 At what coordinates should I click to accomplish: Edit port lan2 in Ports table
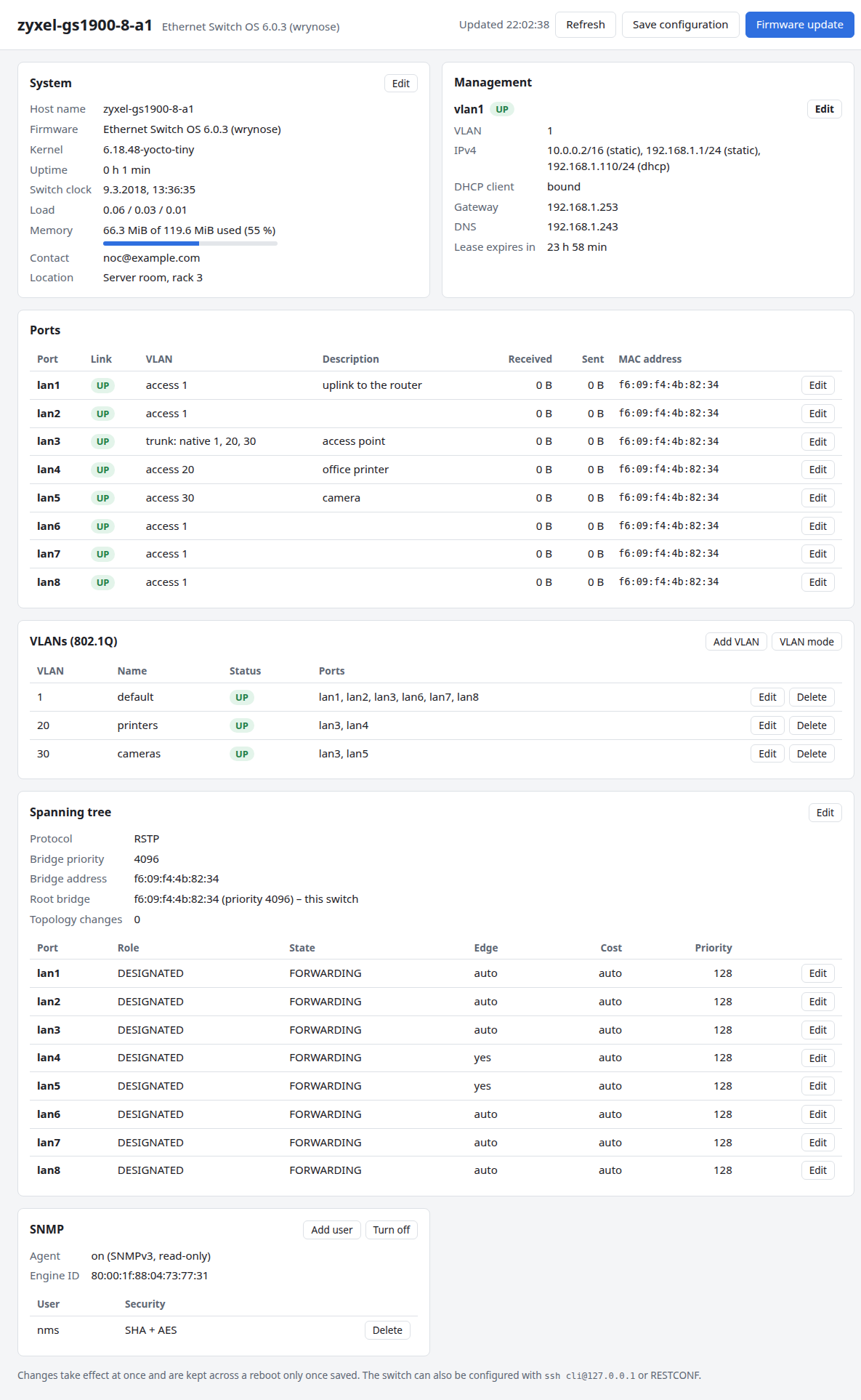click(817, 414)
